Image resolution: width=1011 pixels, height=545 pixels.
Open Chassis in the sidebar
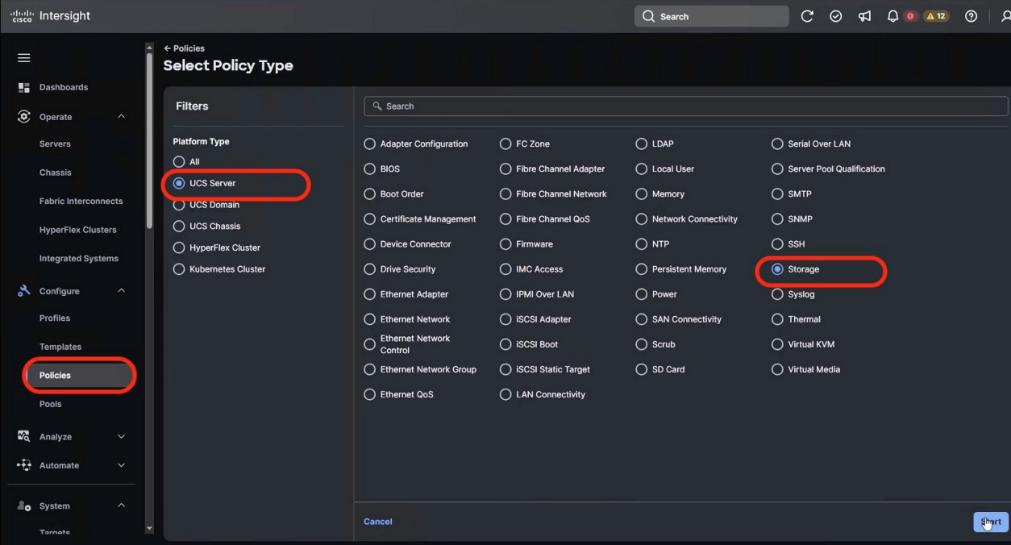(x=55, y=172)
